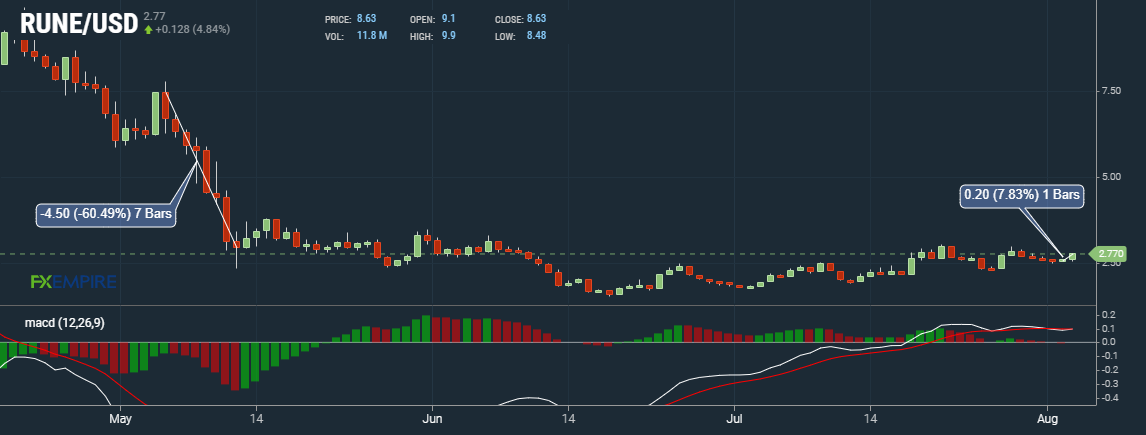The height and width of the screenshot is (435, 1146).
Task: Click the green up-arrow change indicator
Action: pyautogui.click(x=148, y=30)
